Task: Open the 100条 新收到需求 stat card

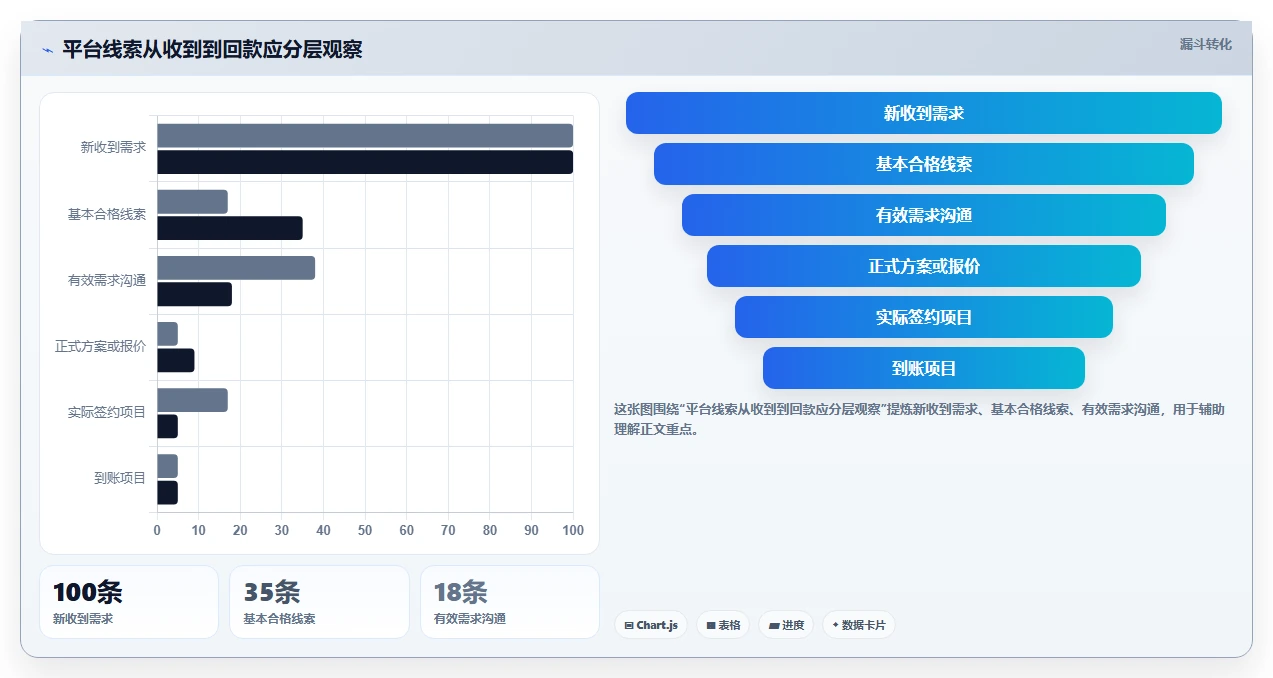Action: (129, 602)
